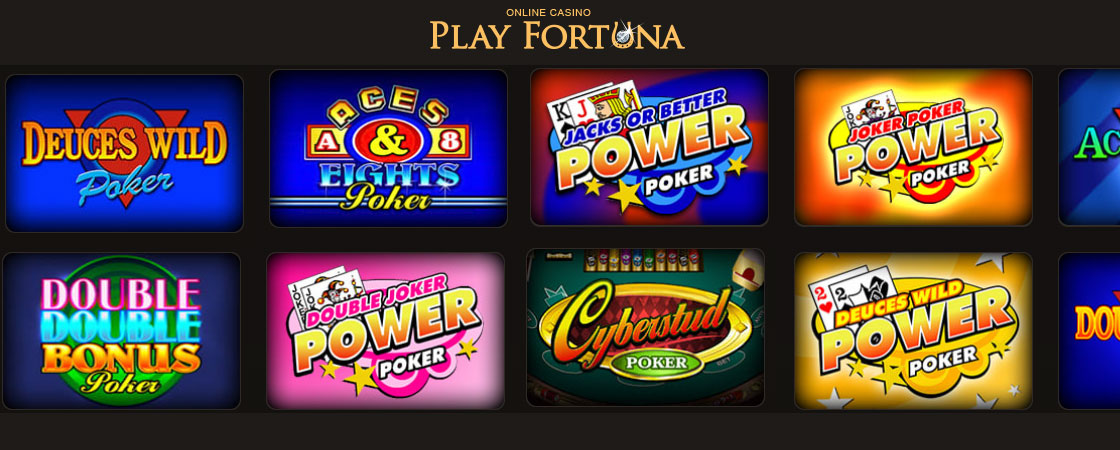The height and width of the screenshot is (450, 1120).
Task: Open the Deuces Wild Poker game tile
Action: [x=124, y=153]
